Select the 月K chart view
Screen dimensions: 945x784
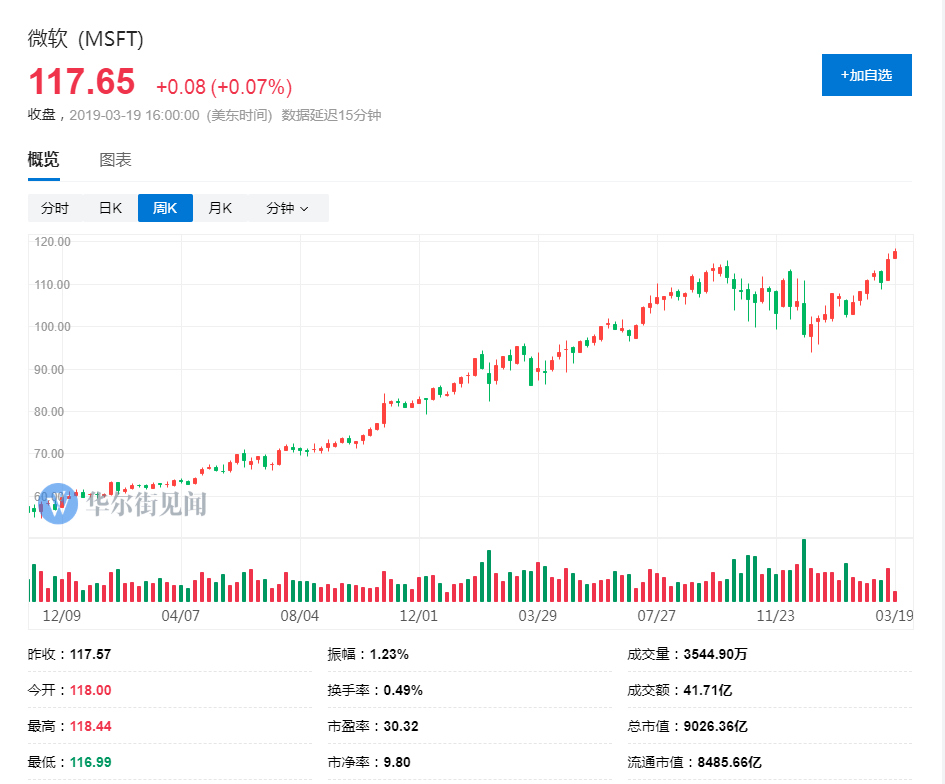[220, 208]
